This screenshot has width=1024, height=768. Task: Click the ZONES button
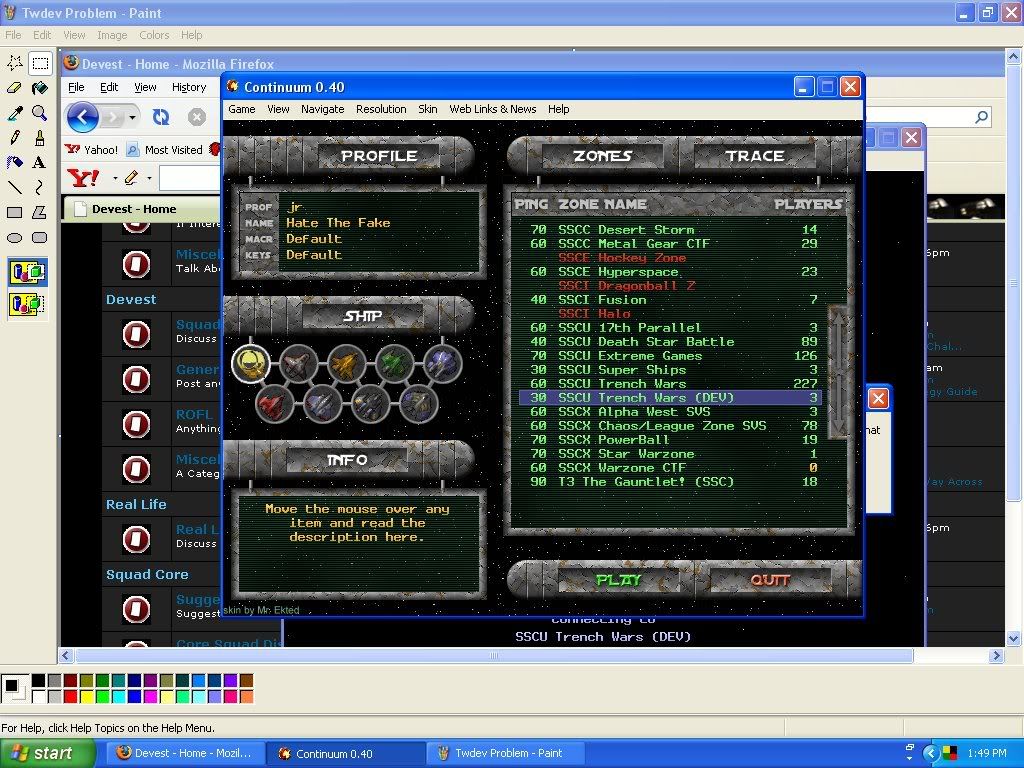602,155
